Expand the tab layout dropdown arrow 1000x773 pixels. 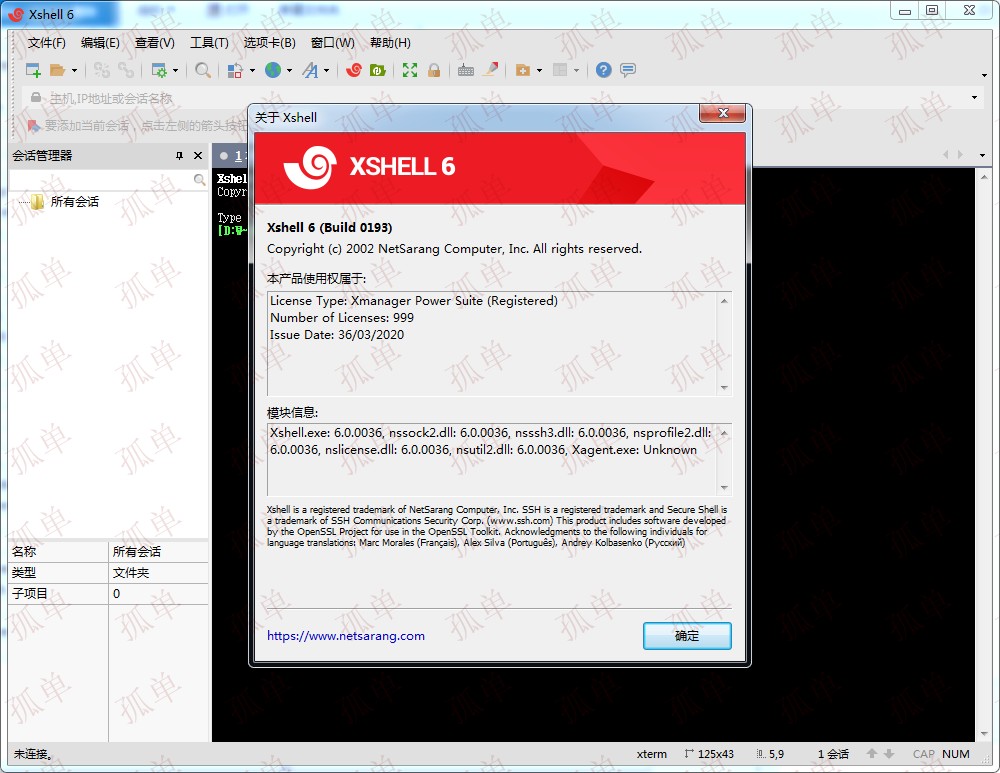(577, 71)
